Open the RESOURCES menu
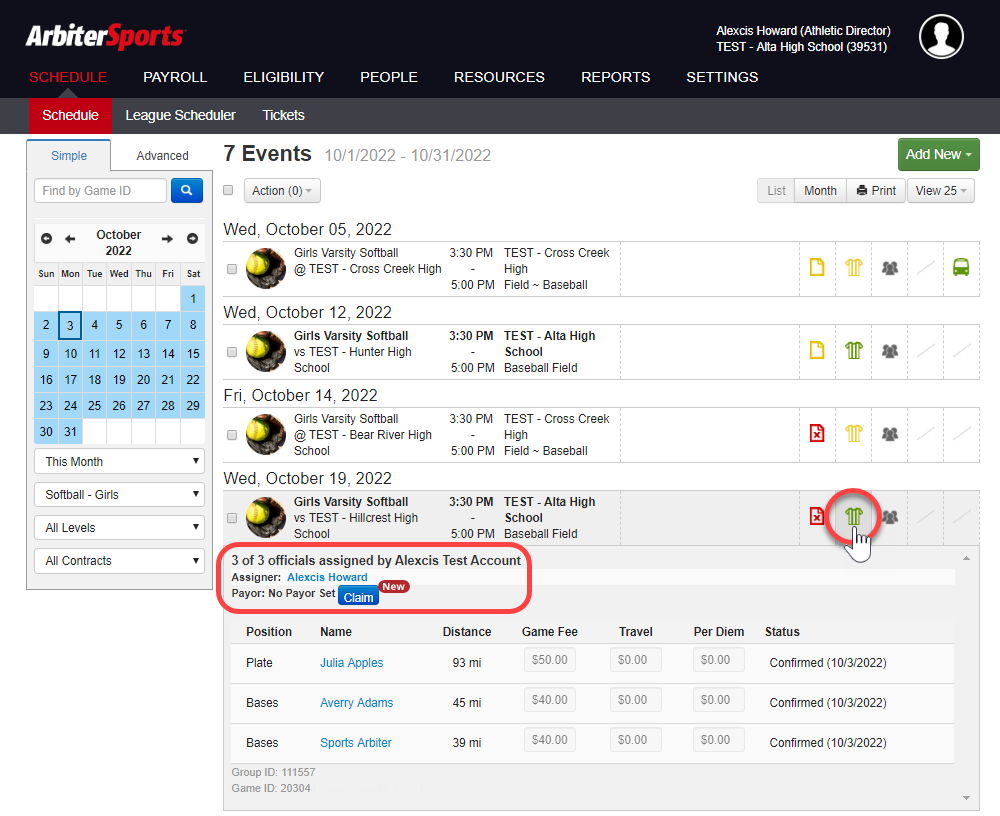 tap(499, 77)
